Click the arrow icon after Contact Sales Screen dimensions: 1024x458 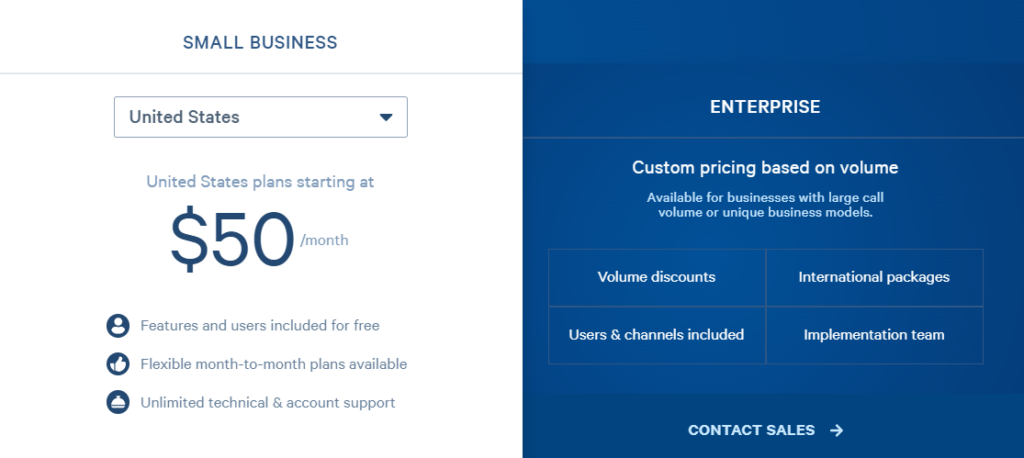click(x=837, y=430)
